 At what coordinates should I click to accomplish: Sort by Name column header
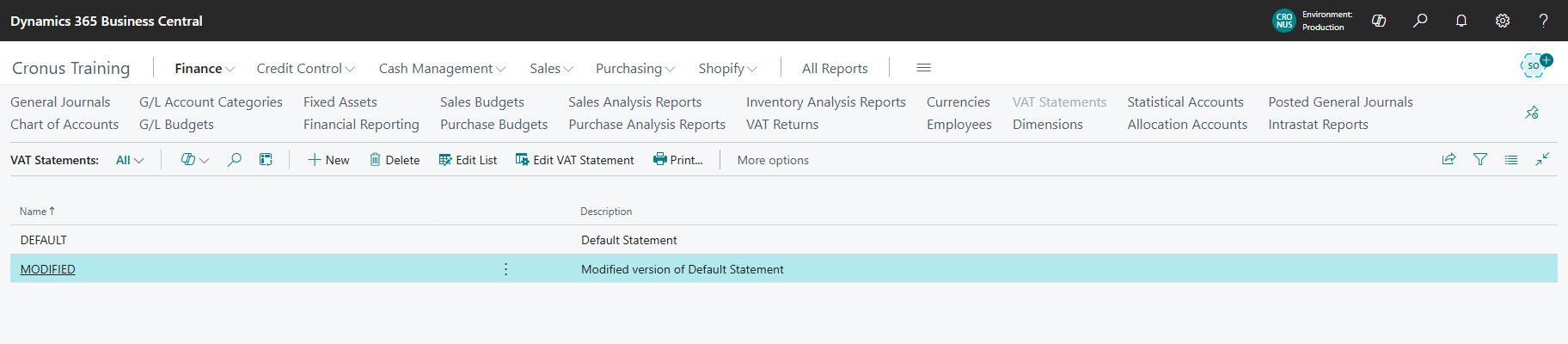click(37, 211)
